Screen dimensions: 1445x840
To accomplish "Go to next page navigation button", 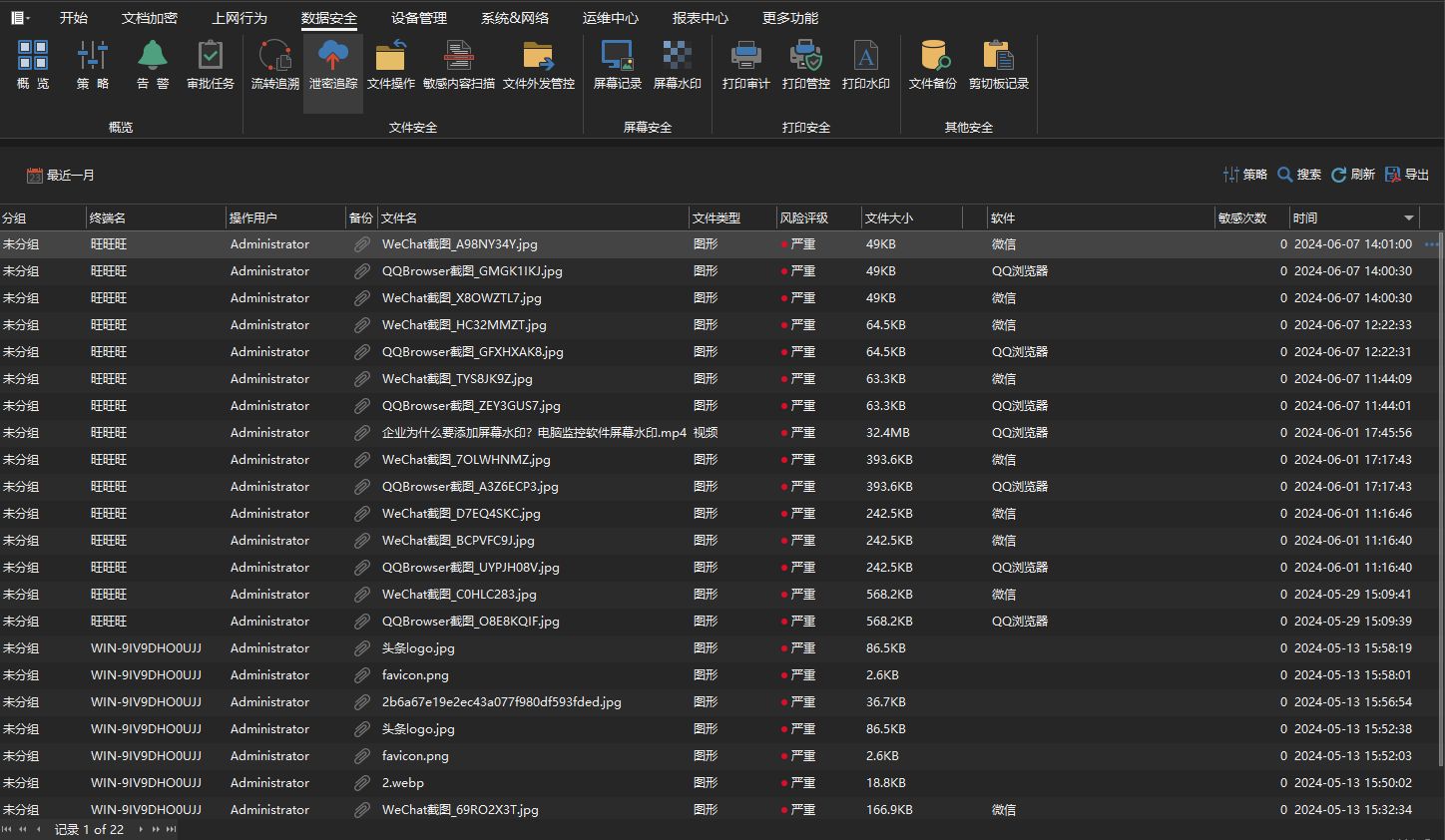I will 156,829.
